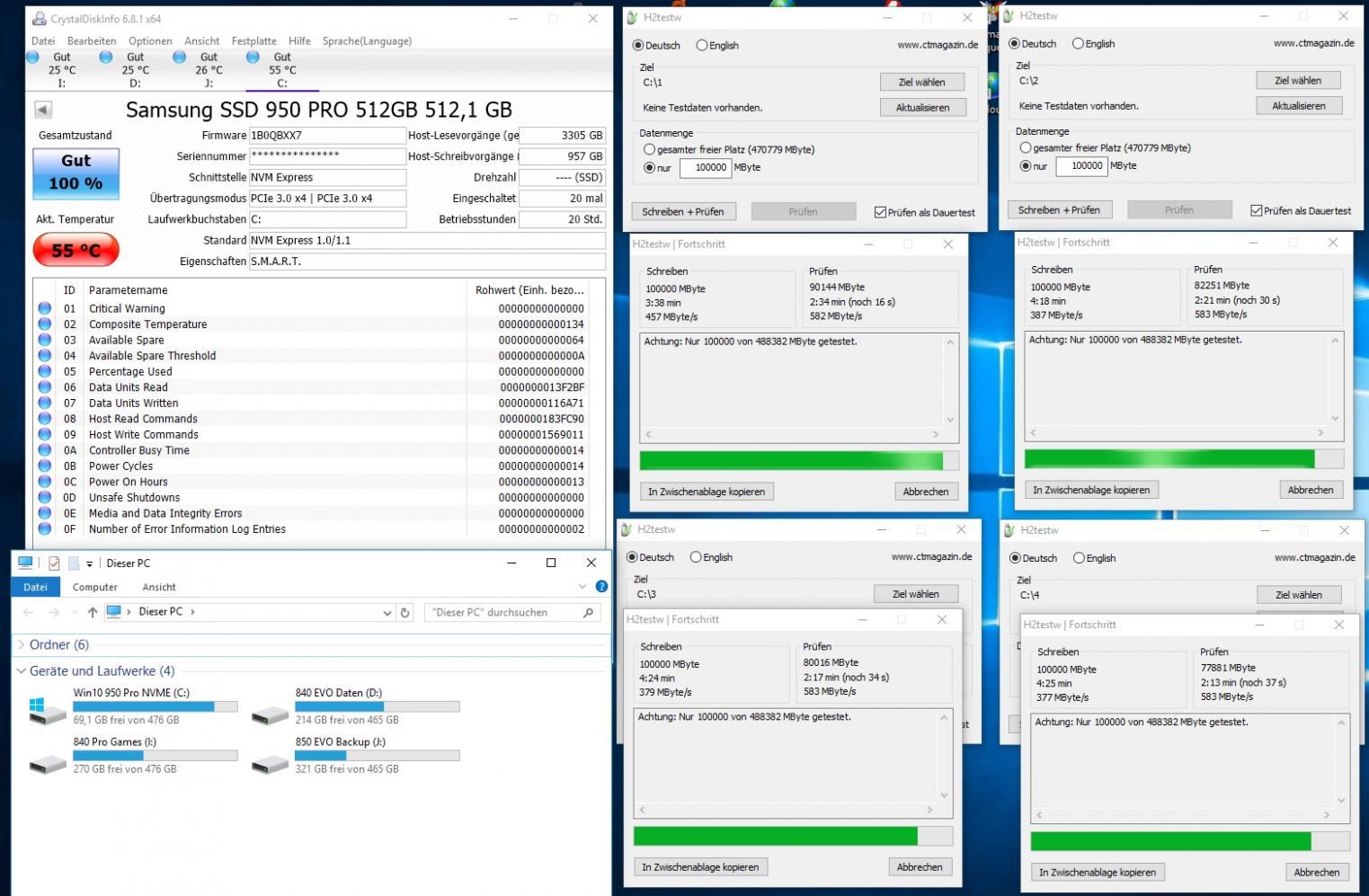The height and width of the screenshot is (896, 1369).
Task: Open the address bar history dropdown
Action: coord(387,613)
